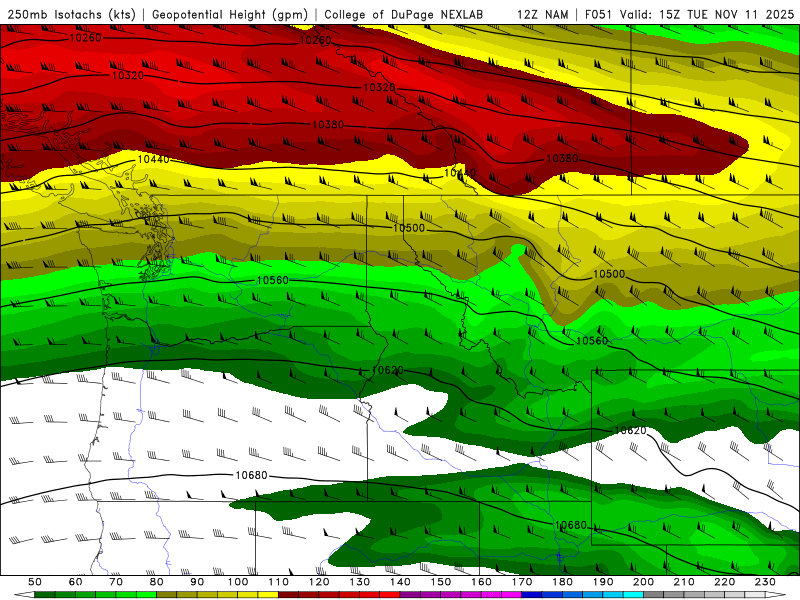
Task: Click the "250mb Isotachs (kts)" title text
Action: tap(71, 14)
